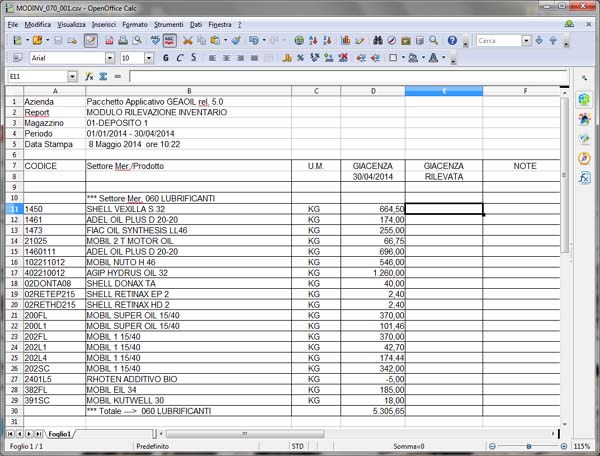
Task: Insert a Chart icon
Action: tap(345, 40)
